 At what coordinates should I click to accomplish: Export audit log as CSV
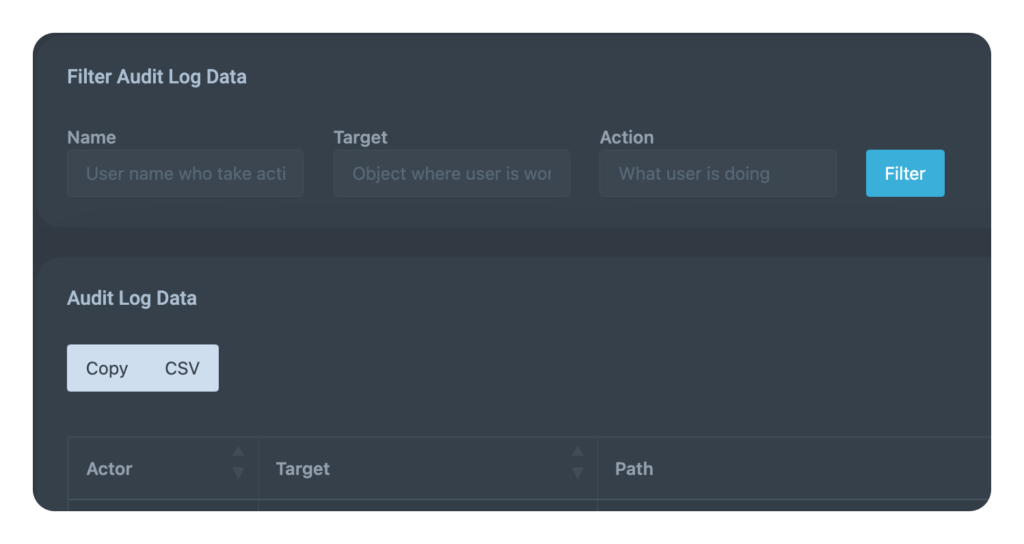[182, 368]
